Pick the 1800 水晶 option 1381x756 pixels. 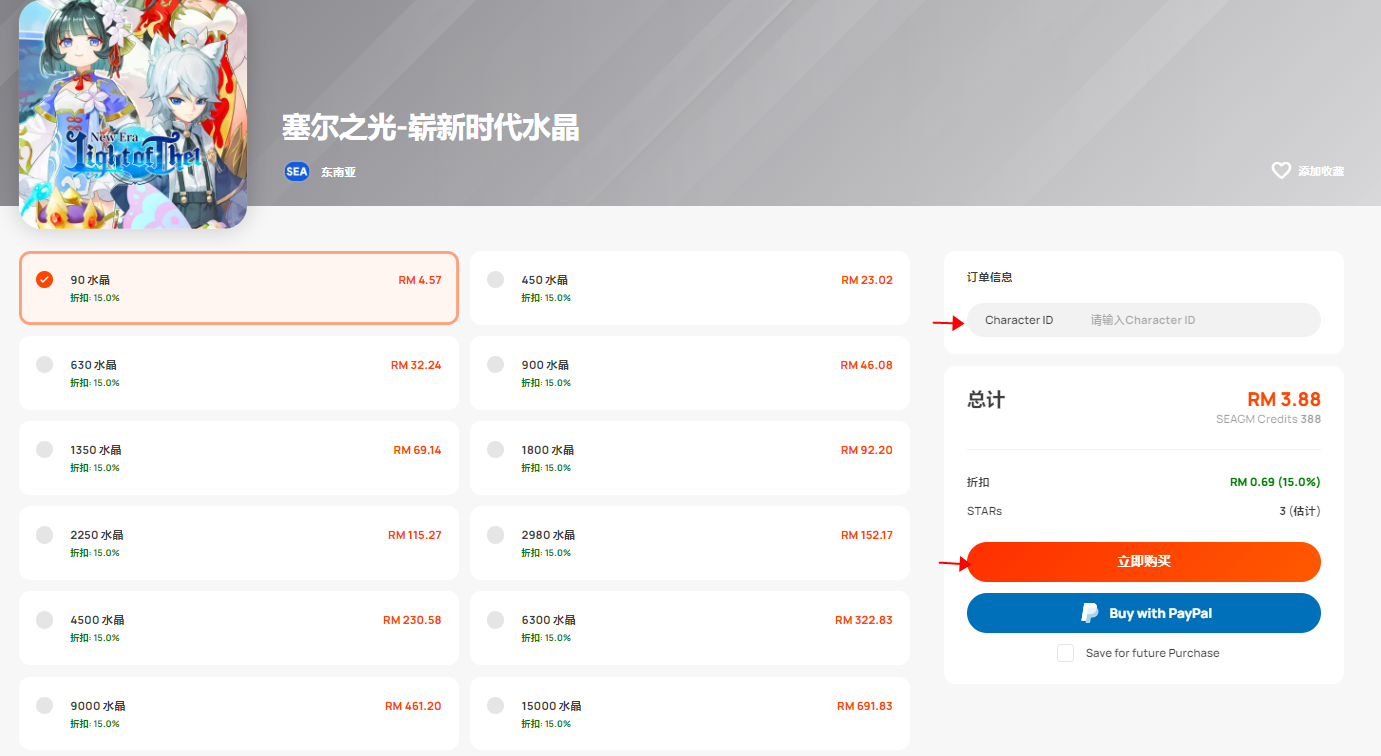pyautogui.click(x=690, y=458)
